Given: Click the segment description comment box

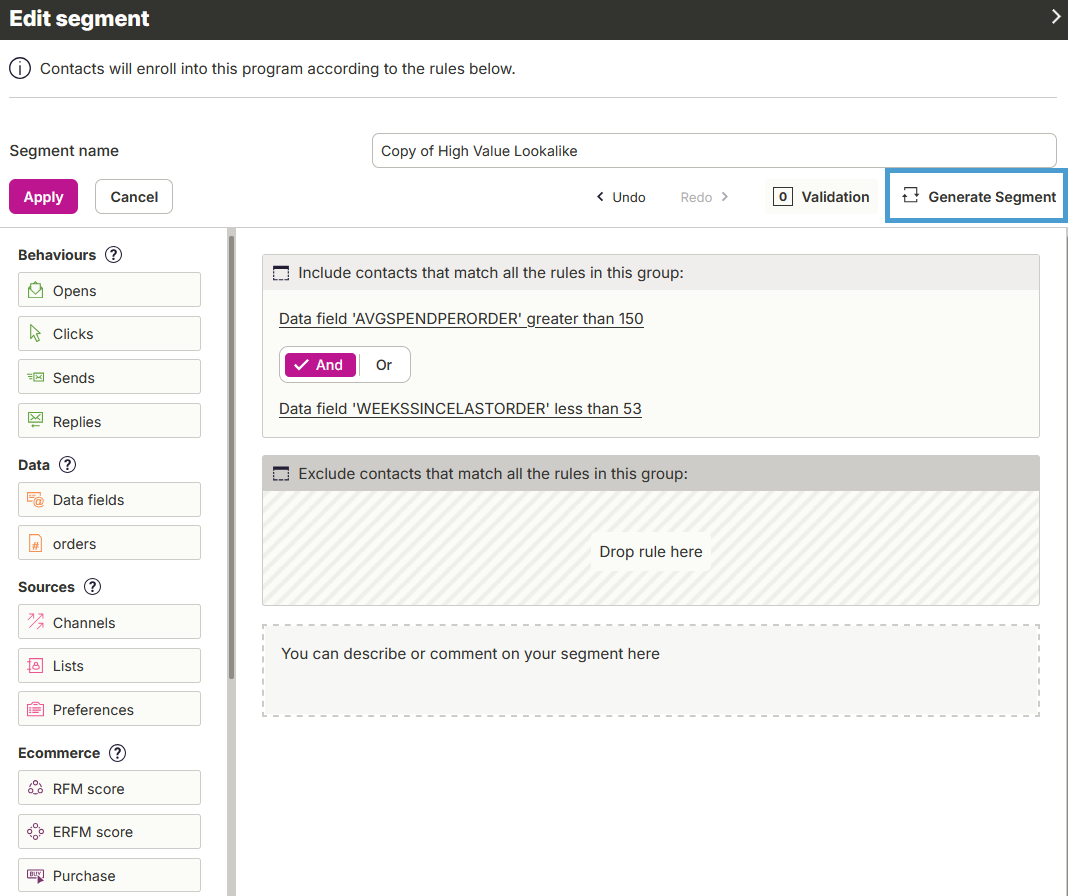Looking at the screenshot, I should [650, 670].
